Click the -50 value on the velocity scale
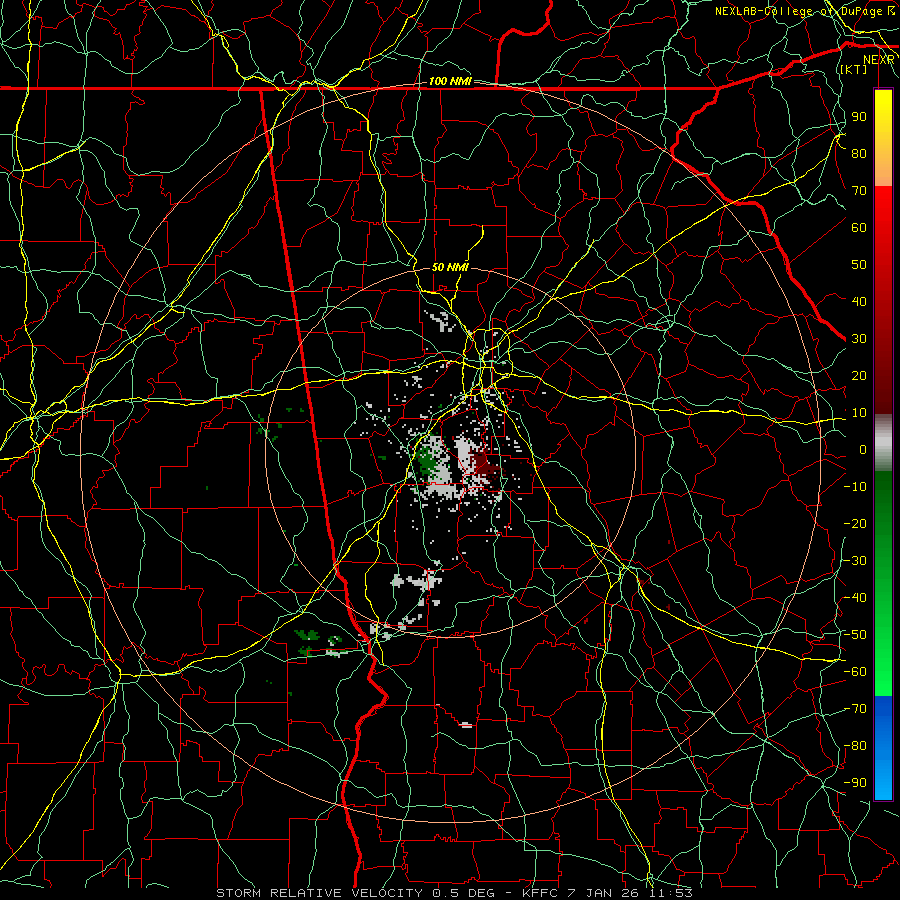This screenshot has width=900, height=900. click(855, 635)
